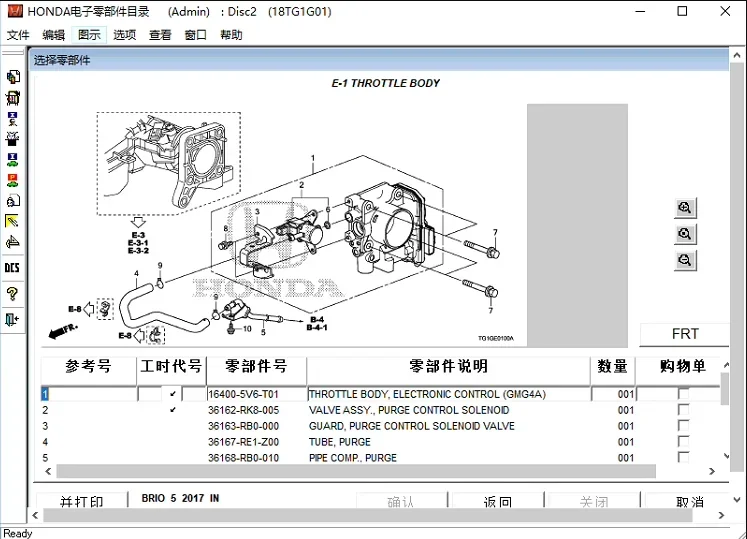747x539 pixels.
Task: Click the throttle body parts diagram image
Action: (x=286, y=226)
